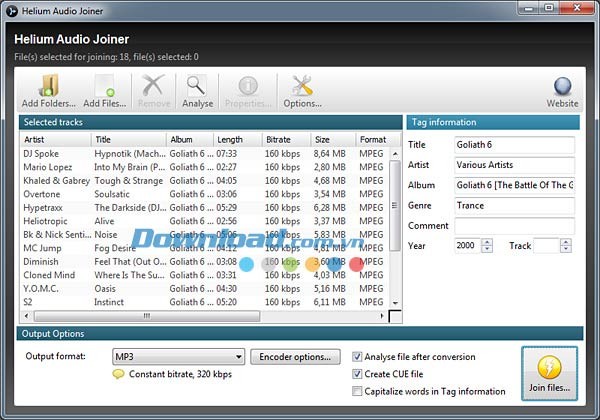This screenshot has height=420, width=600.
Task: Click horizontal scroll right arrow
Action: point(382,316)
